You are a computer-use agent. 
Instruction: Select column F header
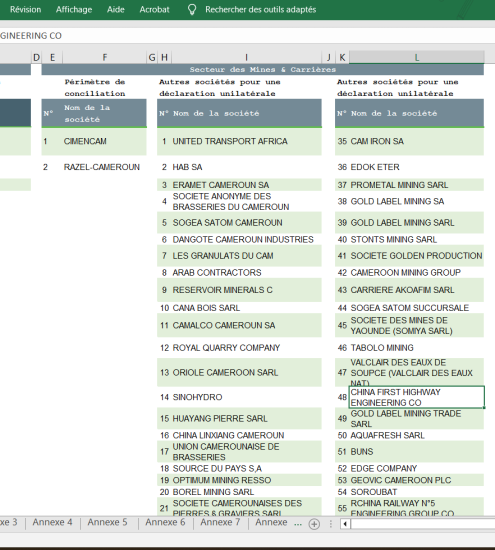coord(105,57)
